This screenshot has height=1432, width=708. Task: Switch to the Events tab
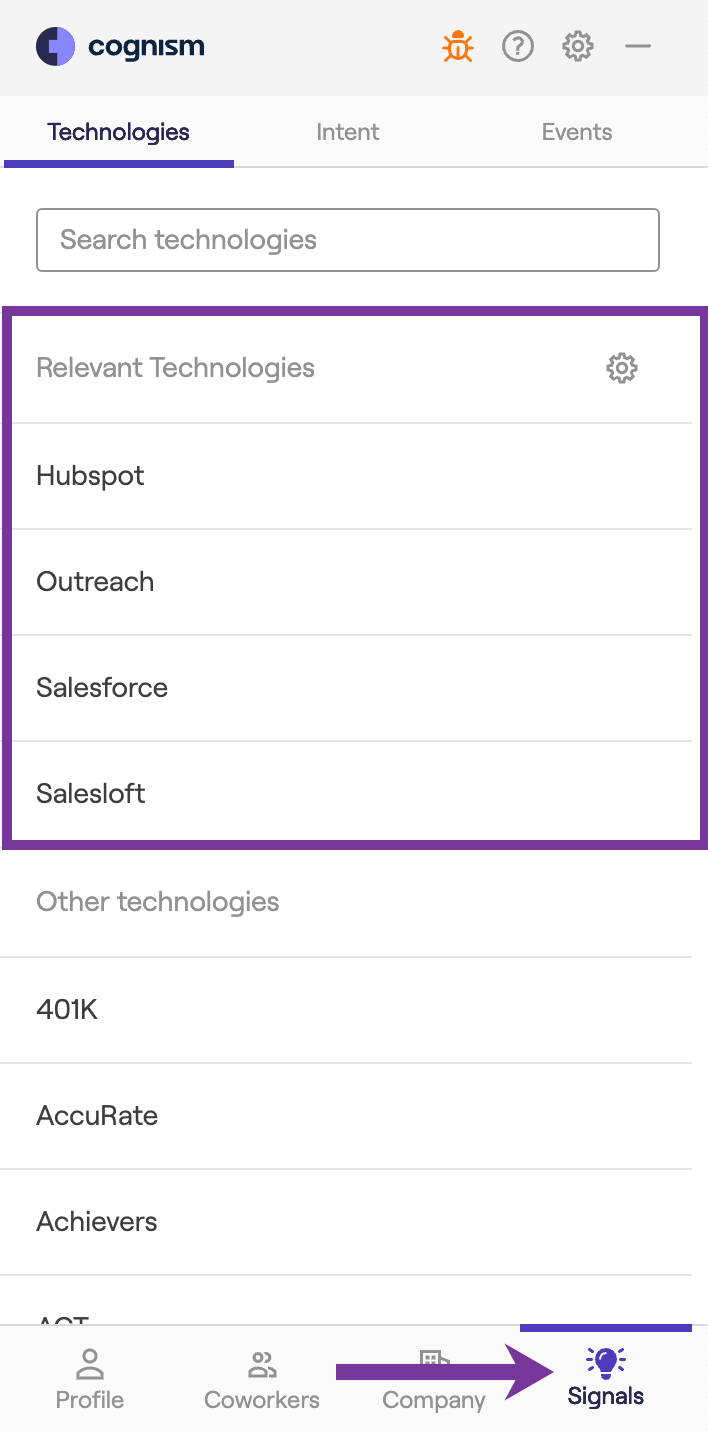(x=577, y=132)
